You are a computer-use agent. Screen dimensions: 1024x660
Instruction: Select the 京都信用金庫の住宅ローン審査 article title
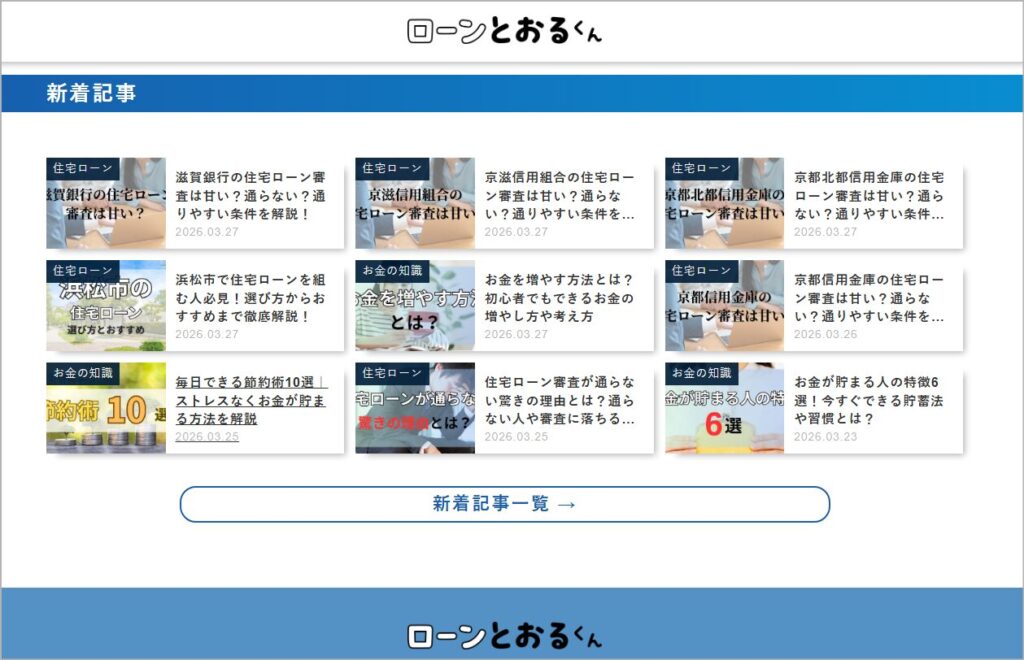pos(868,298)
